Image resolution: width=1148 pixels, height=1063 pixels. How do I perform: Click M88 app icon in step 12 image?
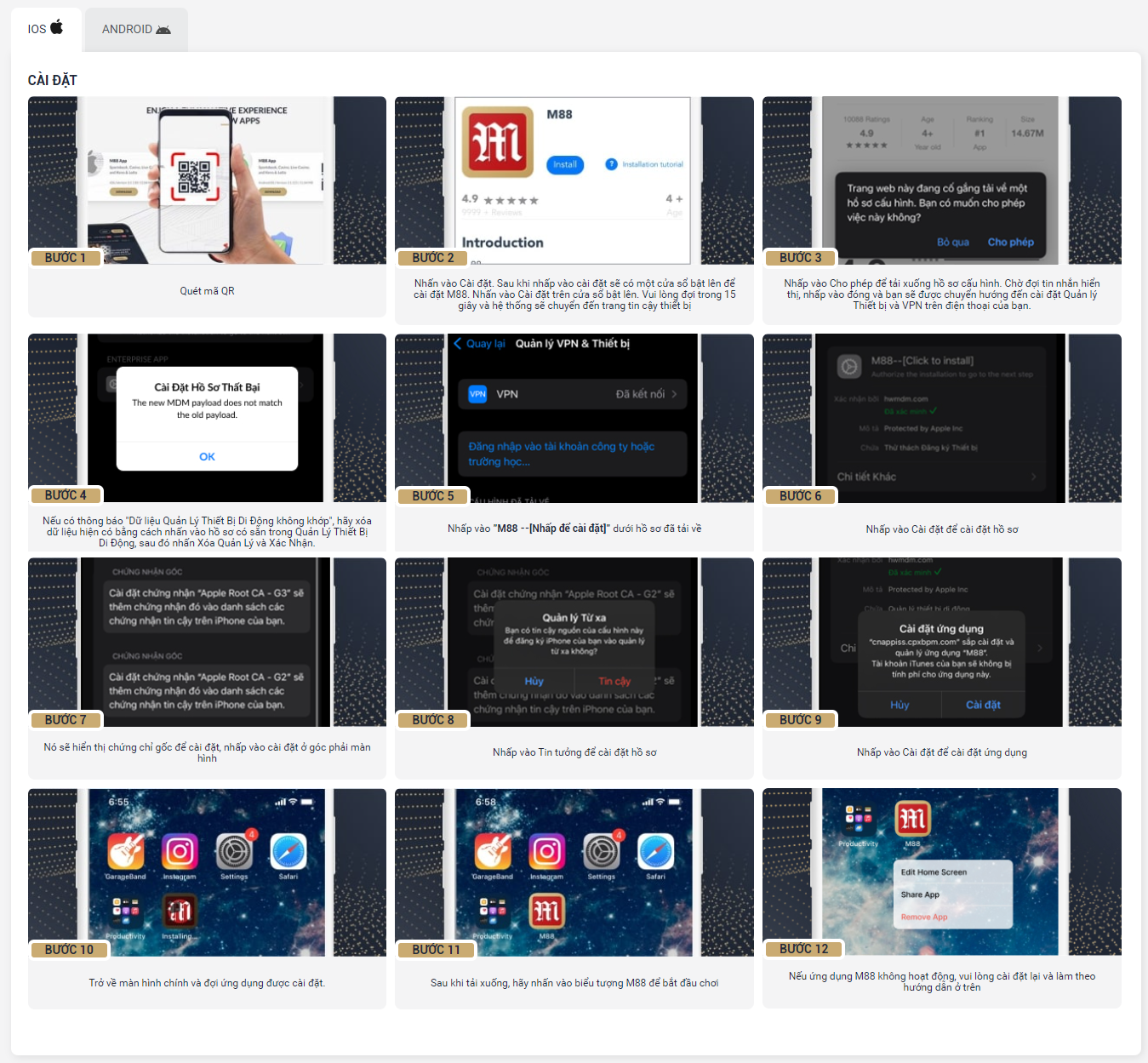point(913,820)
